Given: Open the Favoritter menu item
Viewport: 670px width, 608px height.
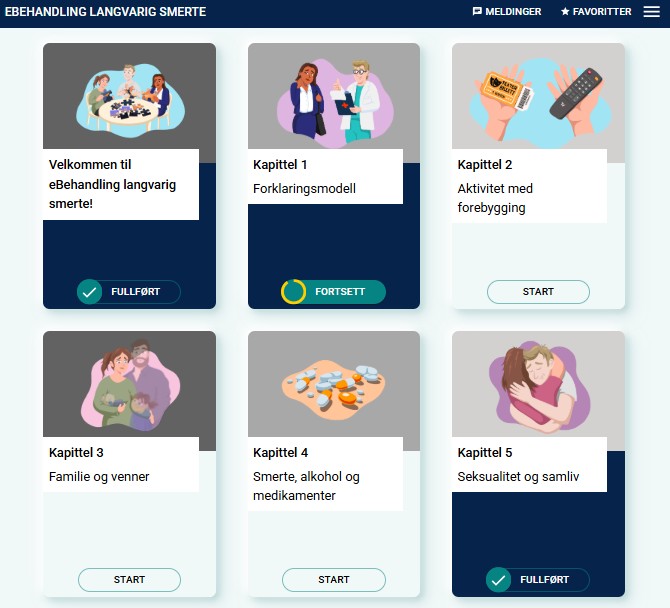Looking at the screenshot, I should (x=596, y=12).
